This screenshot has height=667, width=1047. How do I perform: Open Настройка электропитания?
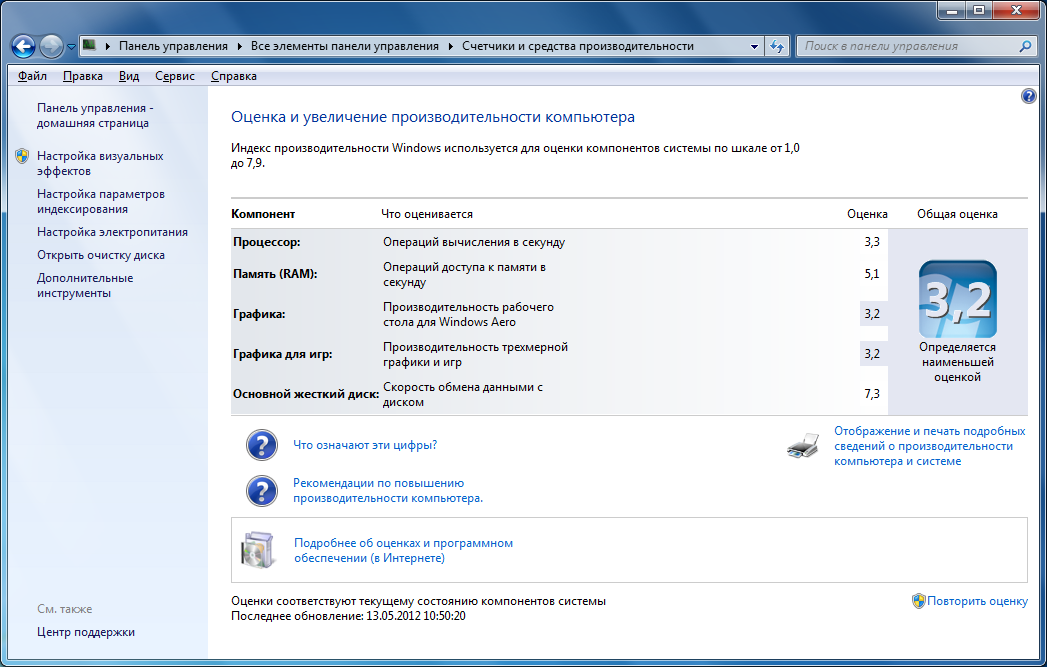click(x=112, y=232)
